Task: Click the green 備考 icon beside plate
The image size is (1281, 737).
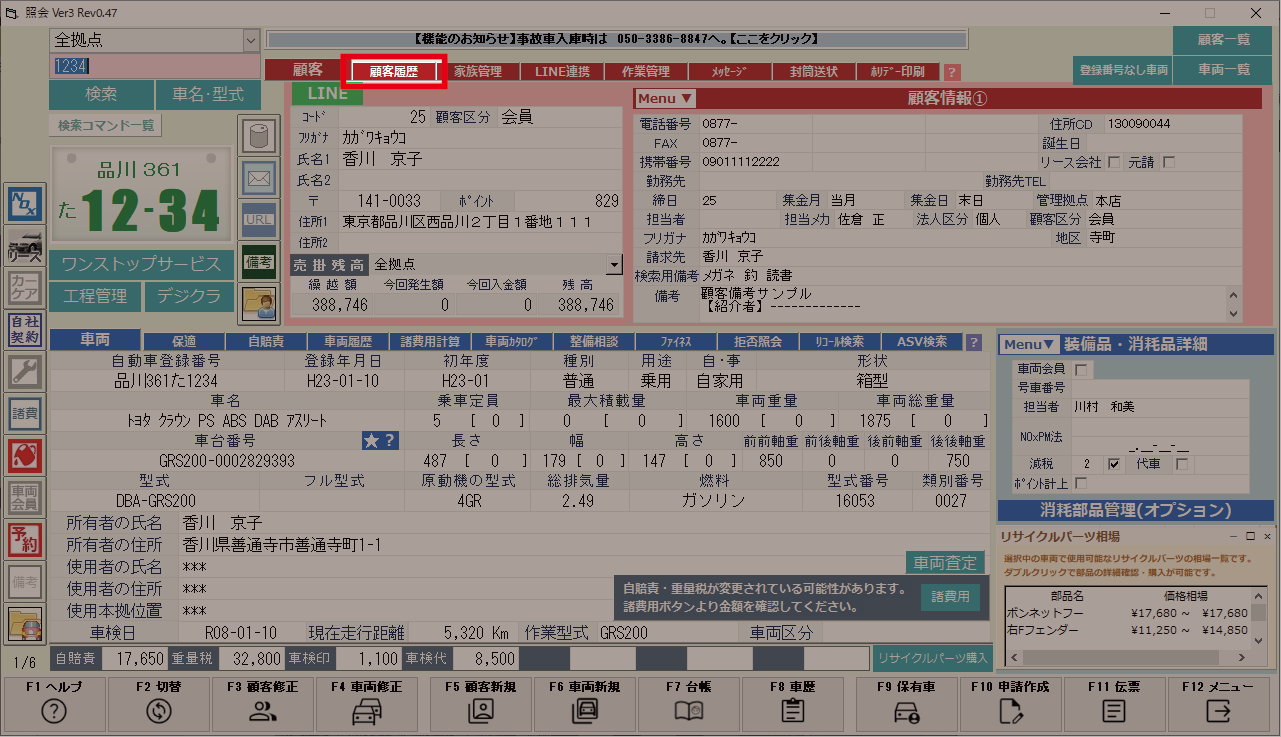Action: point(259,262)
